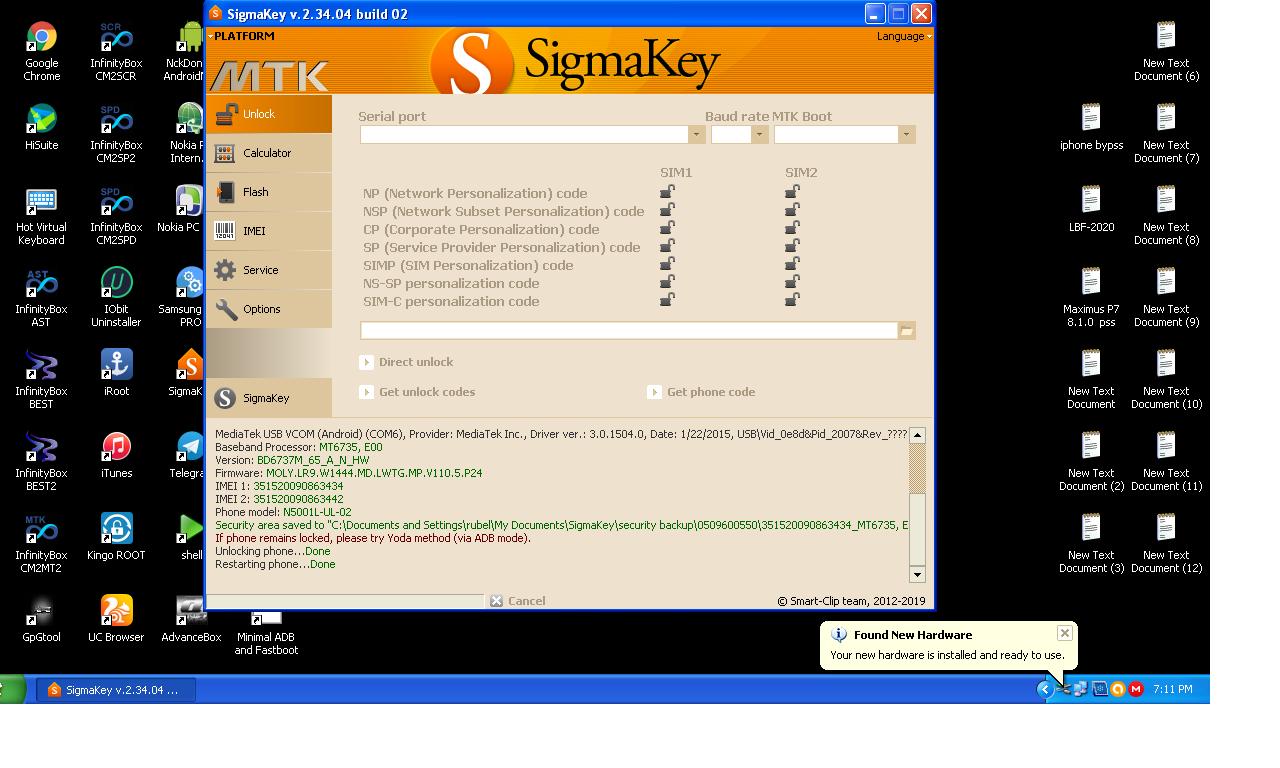Switch to the Flash tab

click(269, 192)
